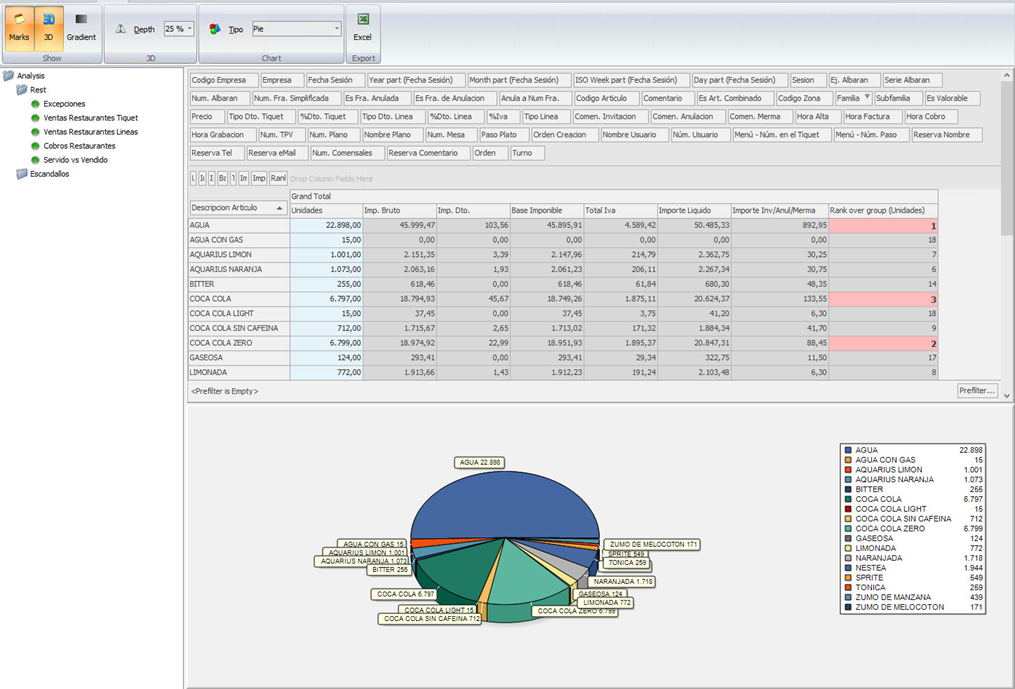
Task: Open Servido vs Vendido analysis
Action: 75,160
